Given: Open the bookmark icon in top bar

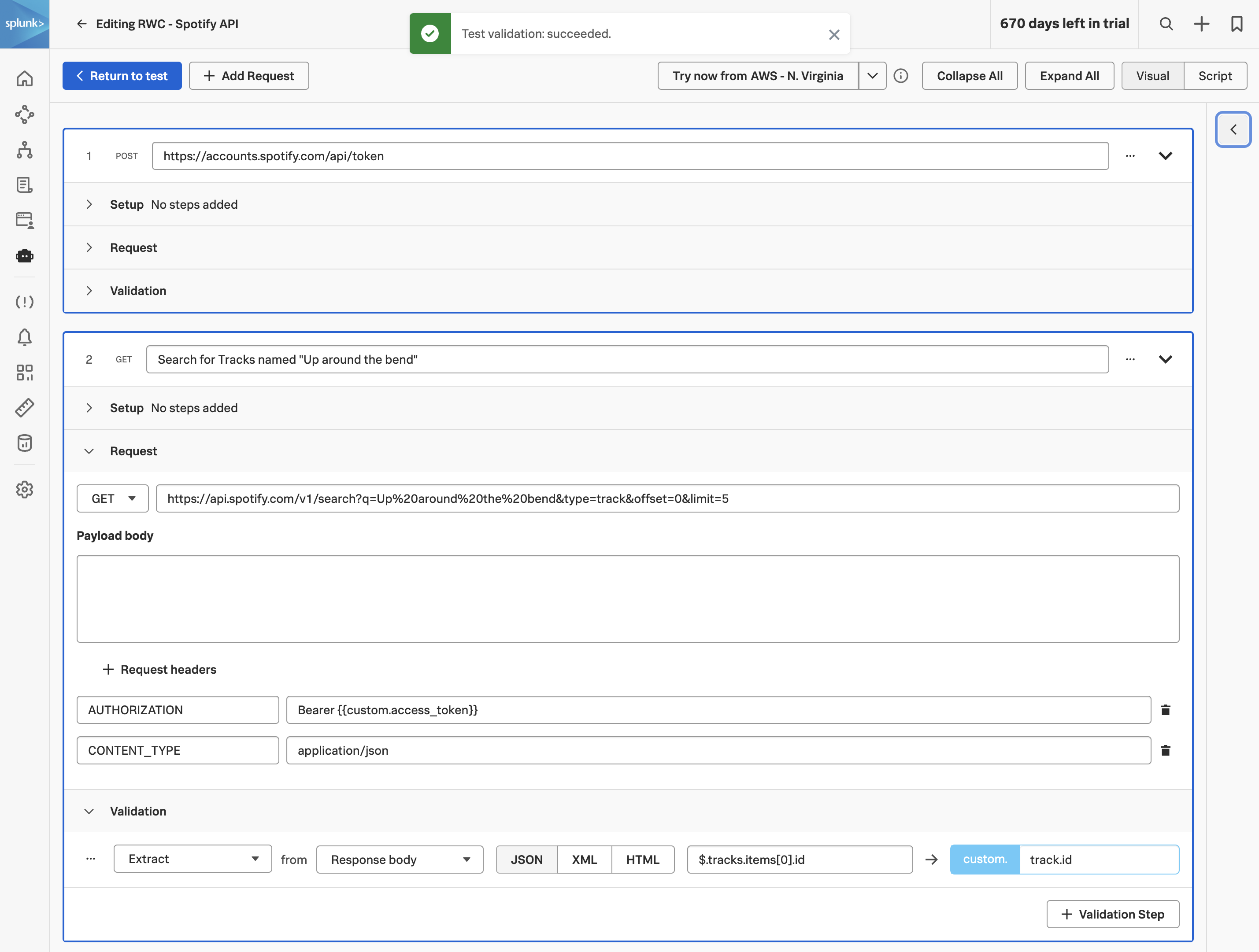Looking at the screenshot, I should pyautogui.click(x=1237, y=24).
